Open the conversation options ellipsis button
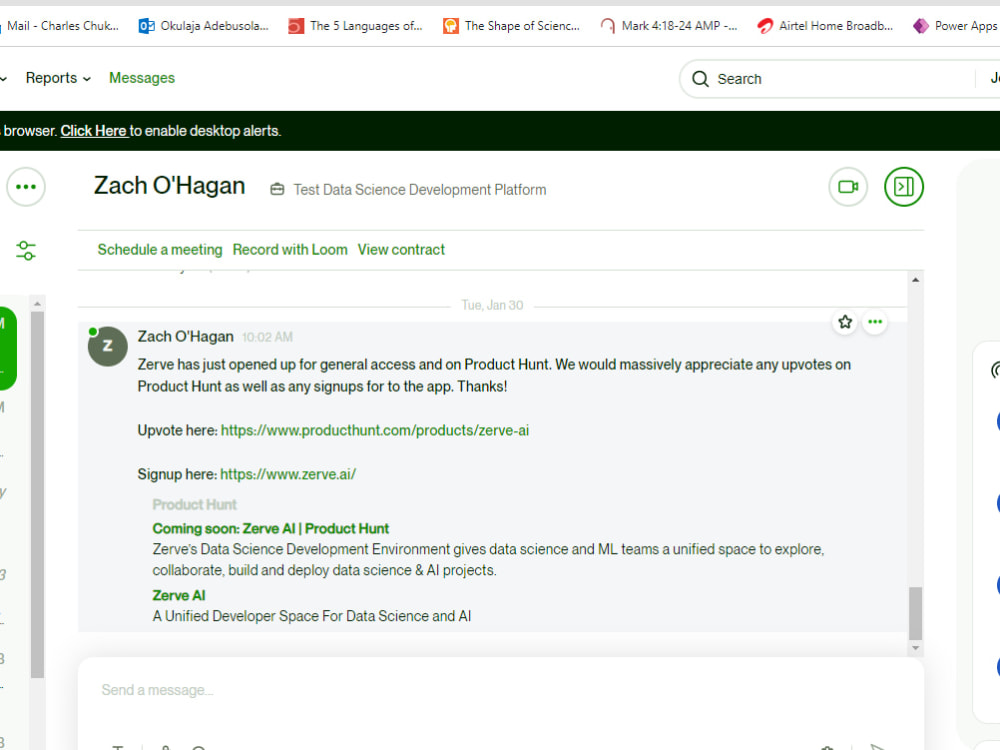Viewport: 1000px width, 750px height. (x=26, y=187)
